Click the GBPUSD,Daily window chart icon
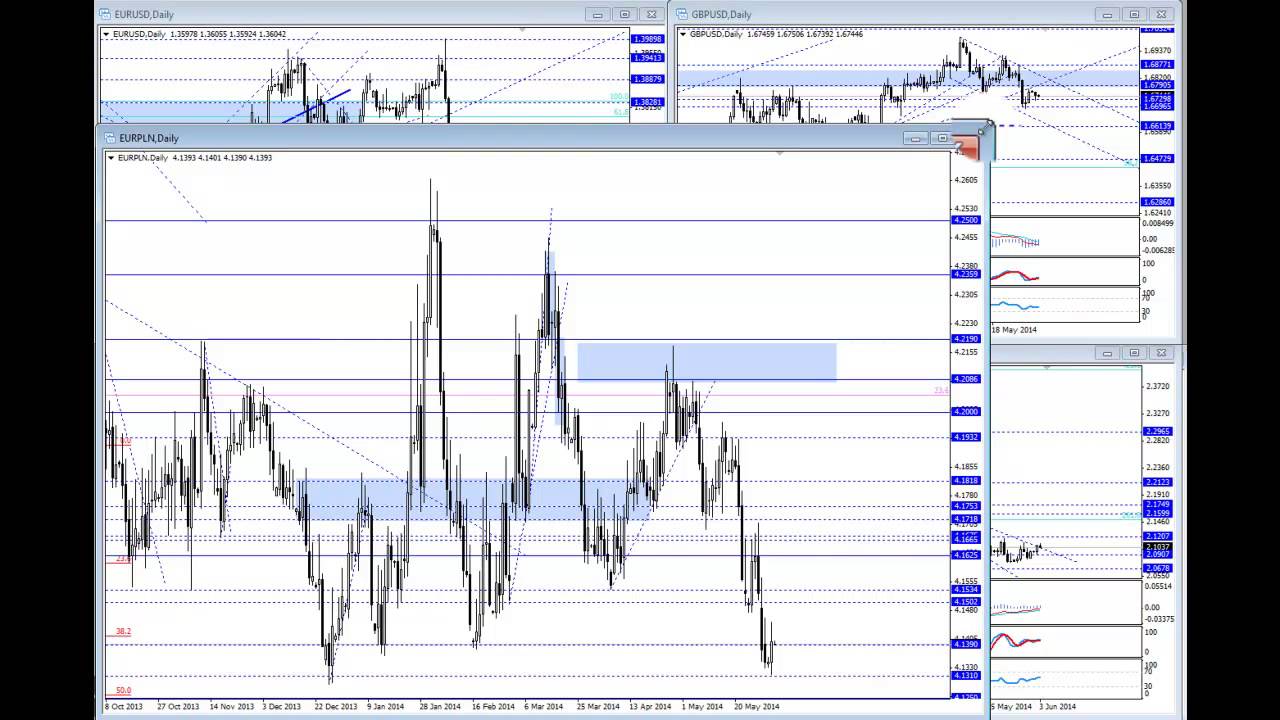1280x720 pixels. click(x=682, y=14)
